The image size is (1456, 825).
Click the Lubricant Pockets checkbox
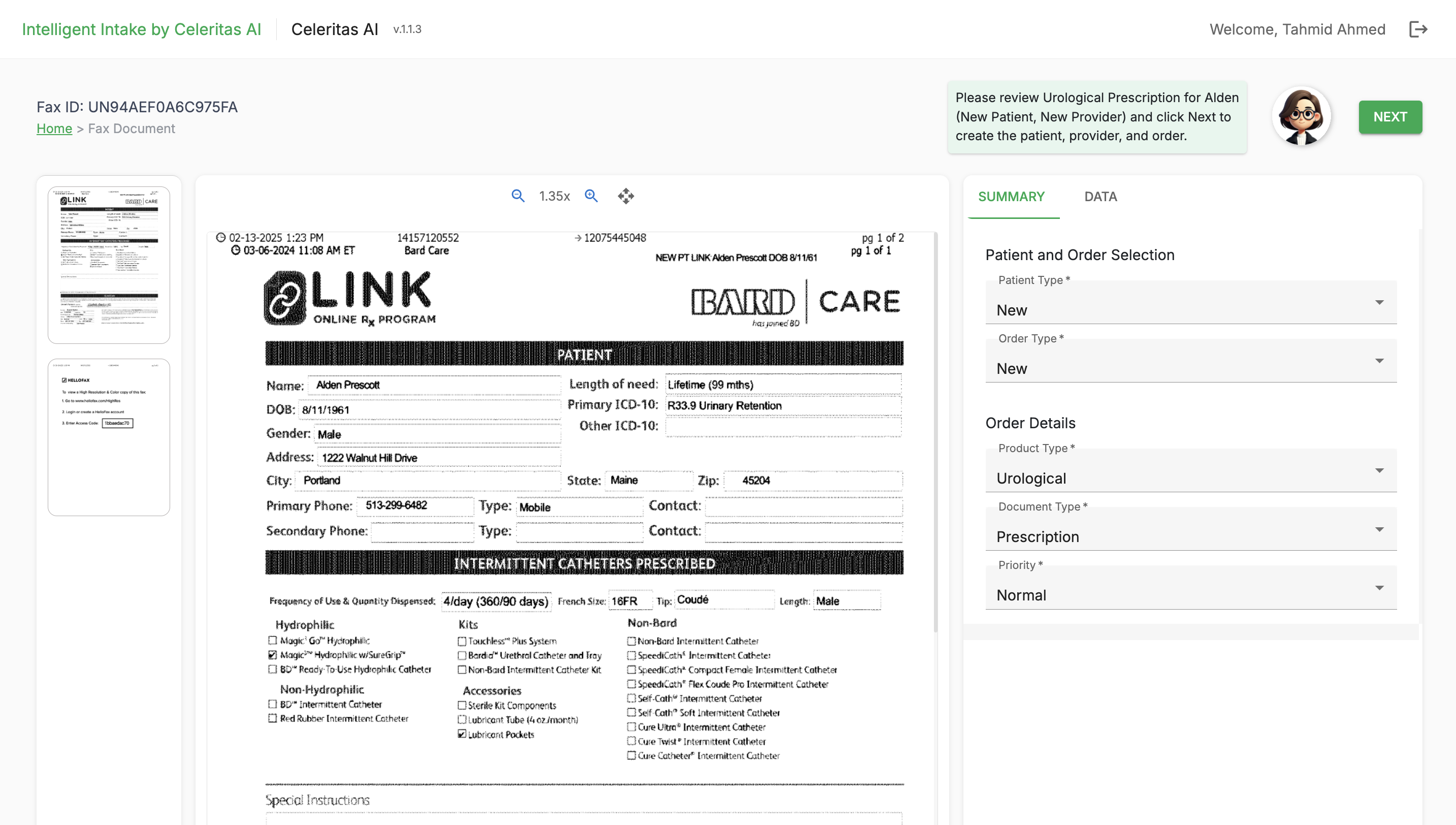(x=462, y=735)
